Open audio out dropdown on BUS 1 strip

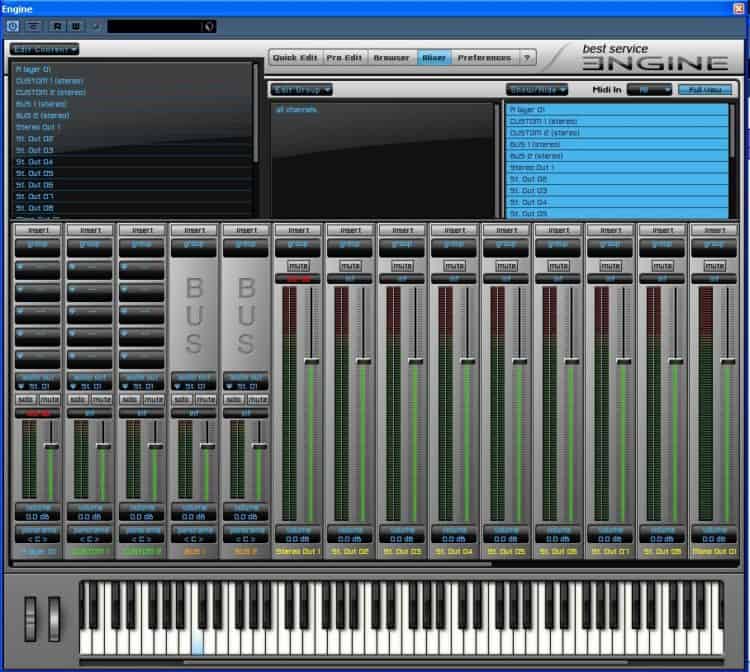(194, 386)
